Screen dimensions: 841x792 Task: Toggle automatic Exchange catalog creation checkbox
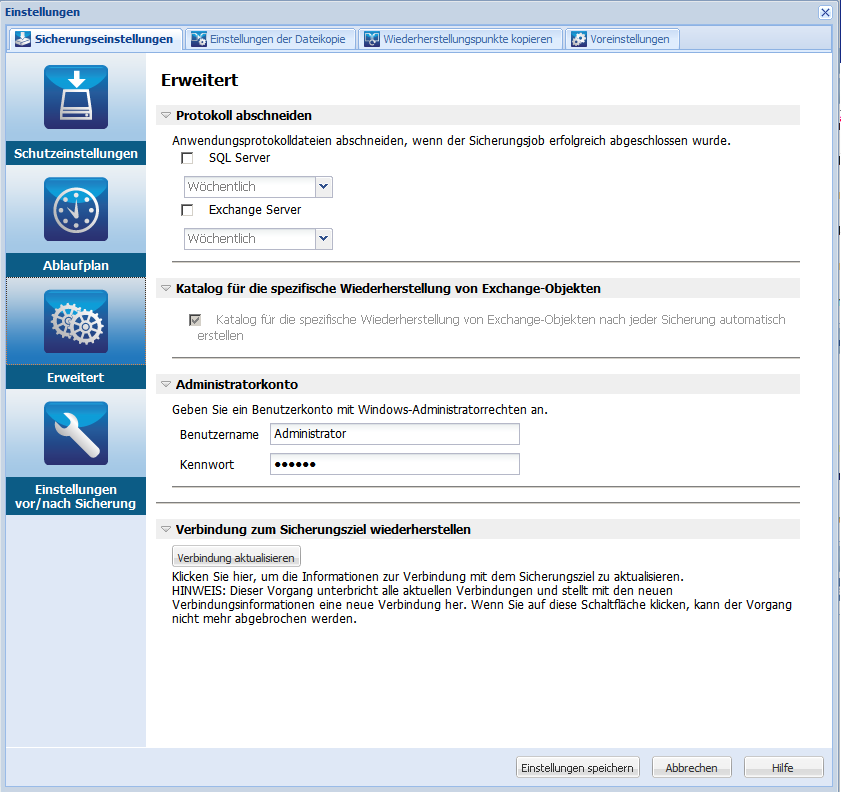[195, 320]
